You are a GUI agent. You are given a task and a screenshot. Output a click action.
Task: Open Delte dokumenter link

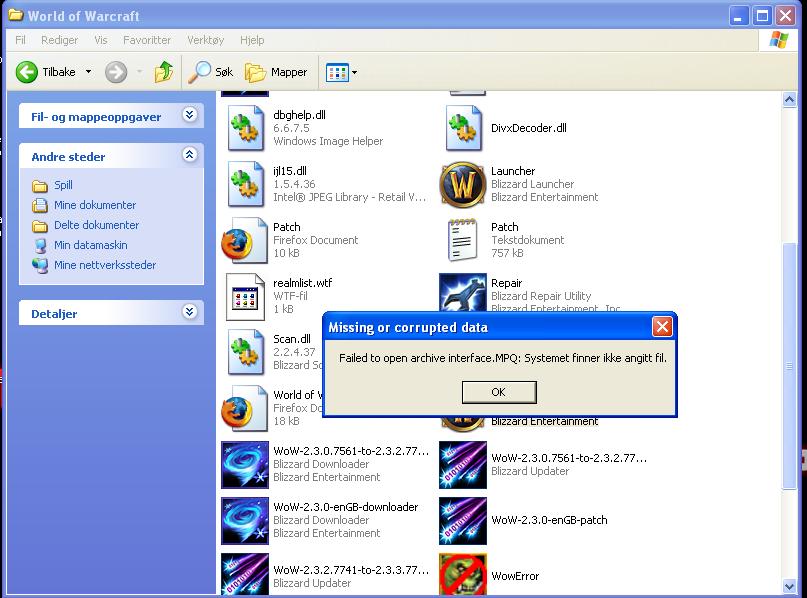click(x=97, y=225)
